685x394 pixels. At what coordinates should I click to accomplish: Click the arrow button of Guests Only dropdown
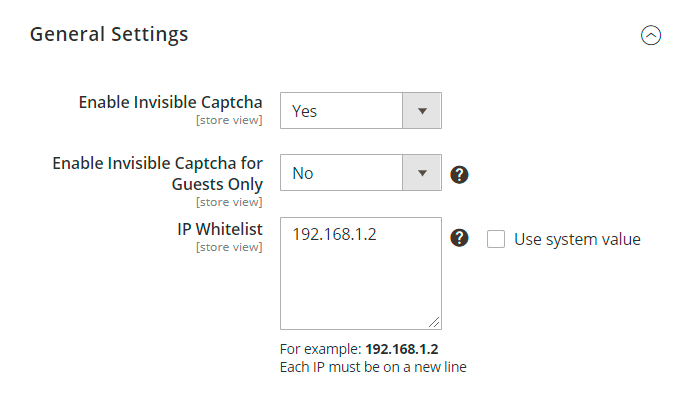click(422, 173)
